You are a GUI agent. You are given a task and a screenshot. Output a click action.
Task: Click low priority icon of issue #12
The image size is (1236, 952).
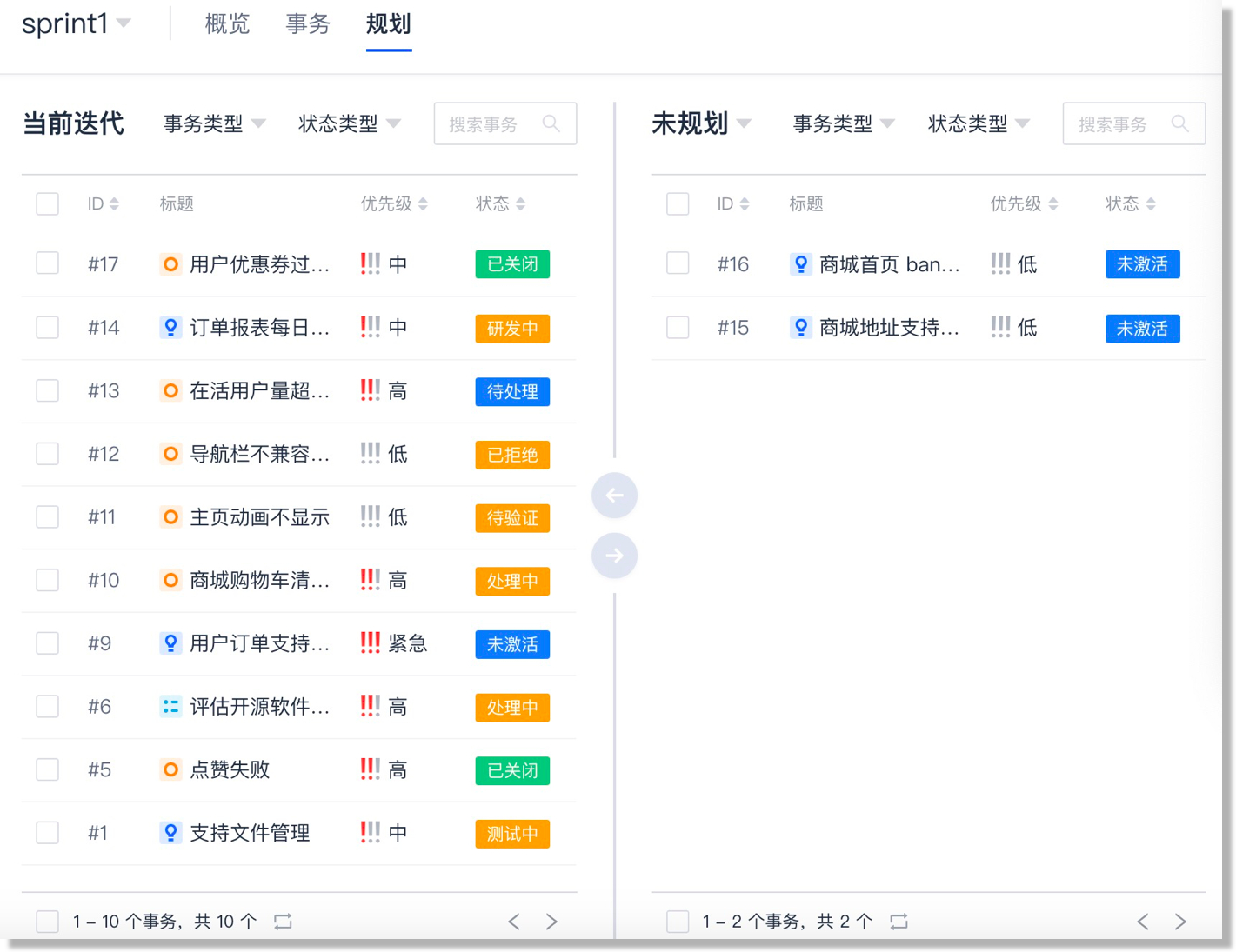coord(371,454)
